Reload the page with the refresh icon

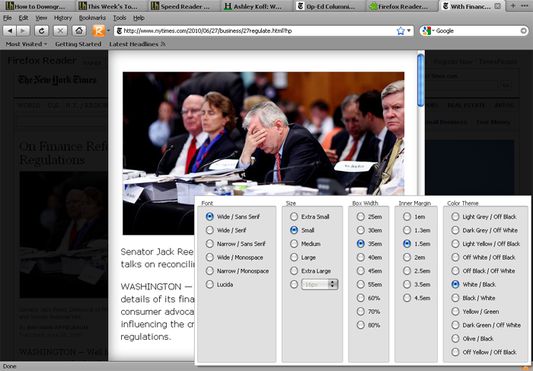(x=41, y=31)
